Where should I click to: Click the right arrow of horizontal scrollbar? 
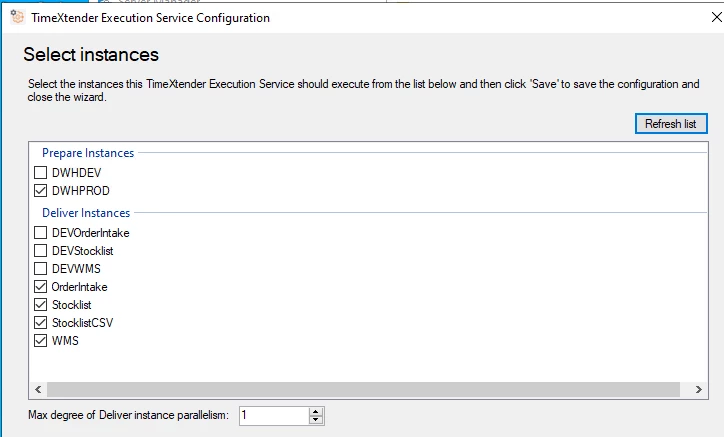click(x=698, y=389)
